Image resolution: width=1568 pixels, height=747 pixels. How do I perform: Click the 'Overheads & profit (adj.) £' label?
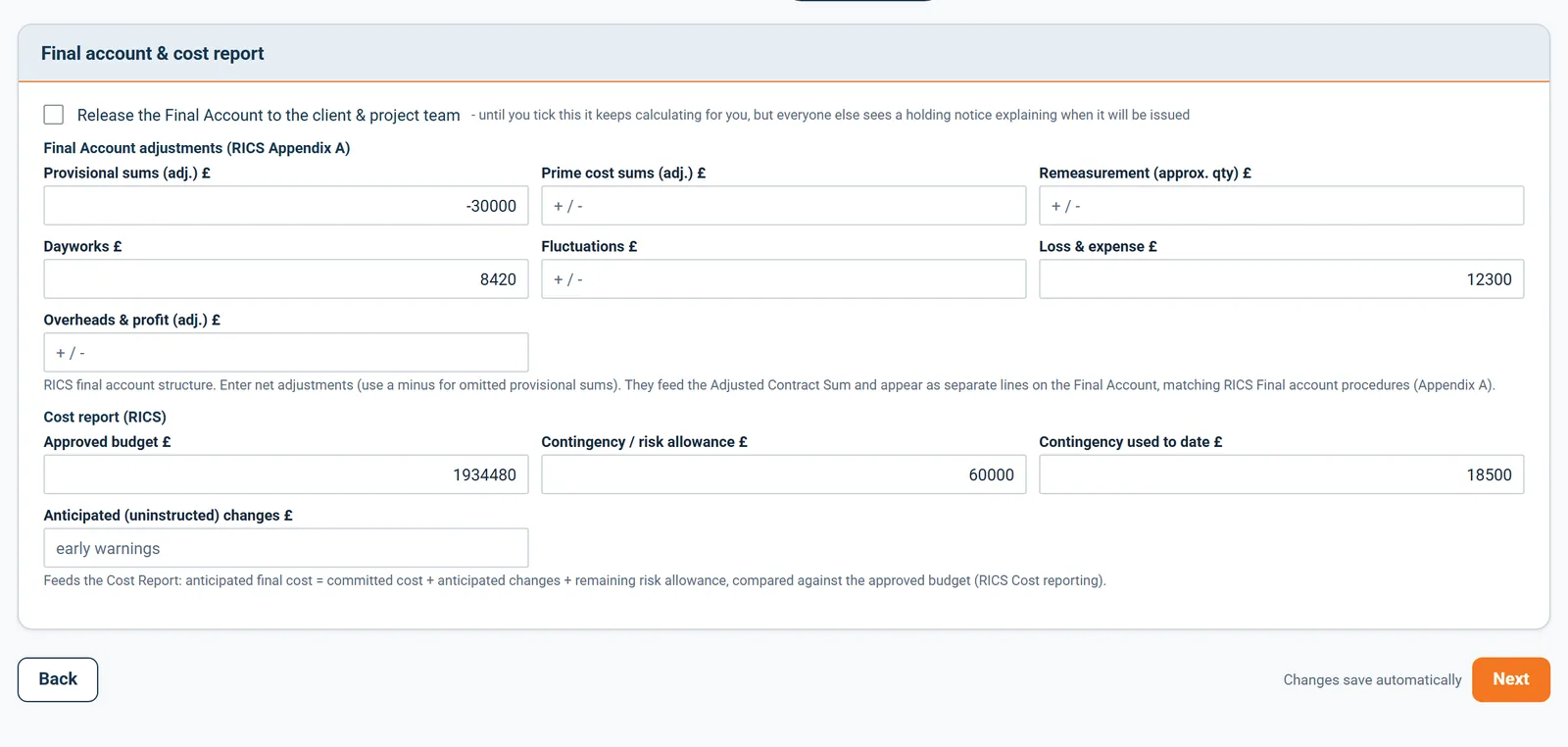click(132, 320)
